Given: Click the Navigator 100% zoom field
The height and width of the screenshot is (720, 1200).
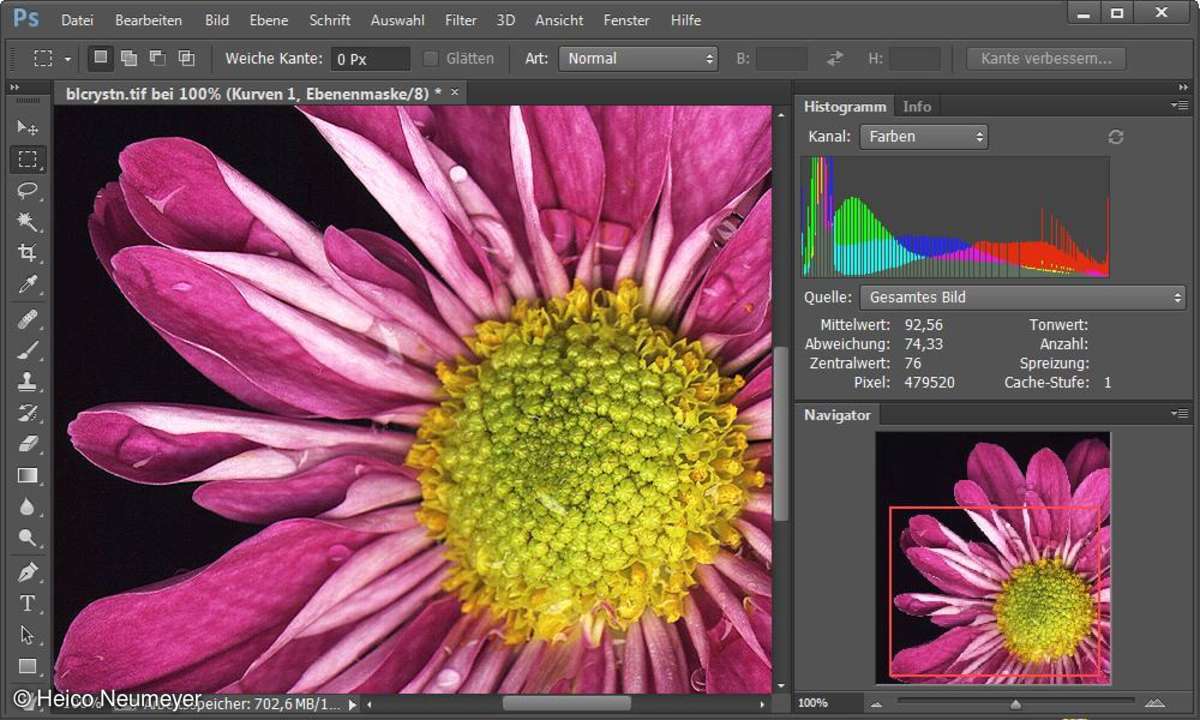Looking at the screenshot, I should [x=828, y=703].
